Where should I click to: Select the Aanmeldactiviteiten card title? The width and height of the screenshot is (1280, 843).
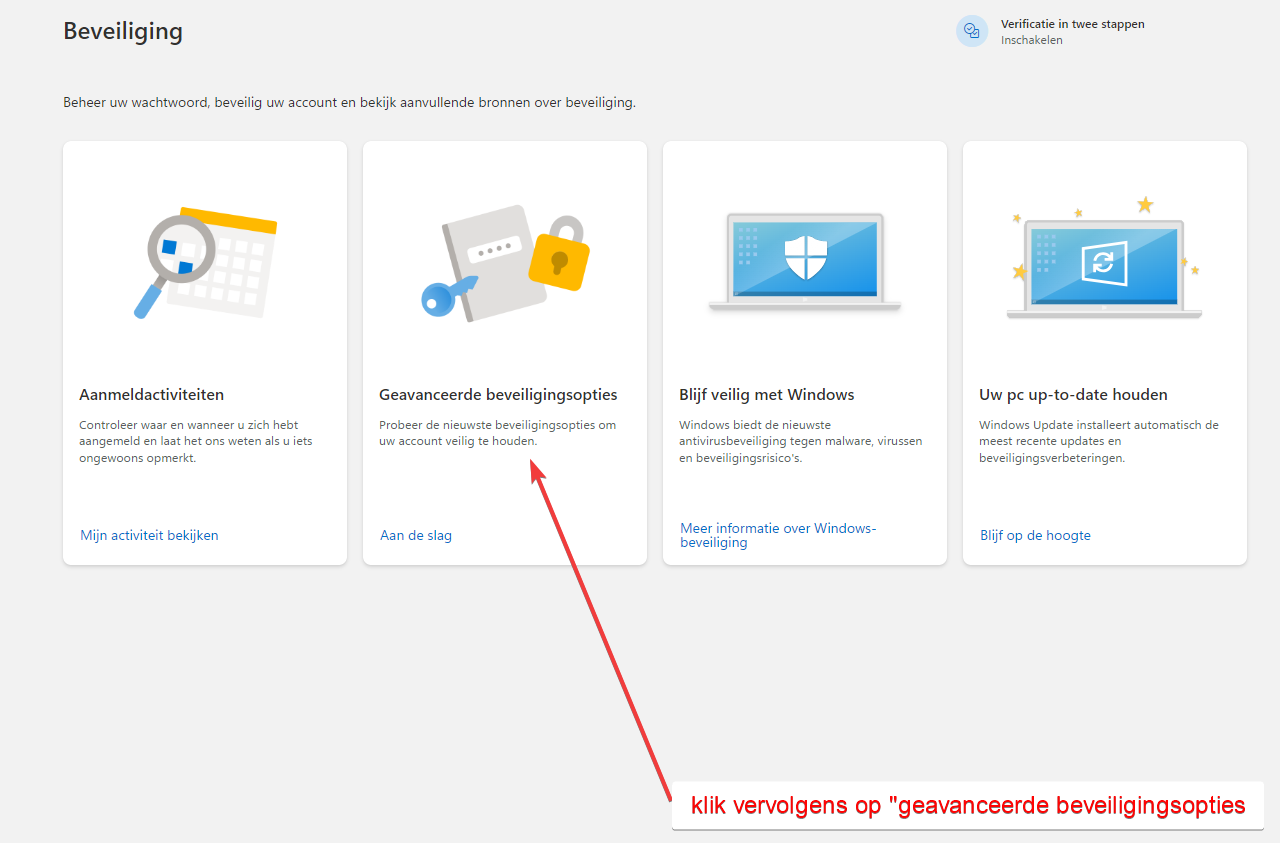pos(151,394)
